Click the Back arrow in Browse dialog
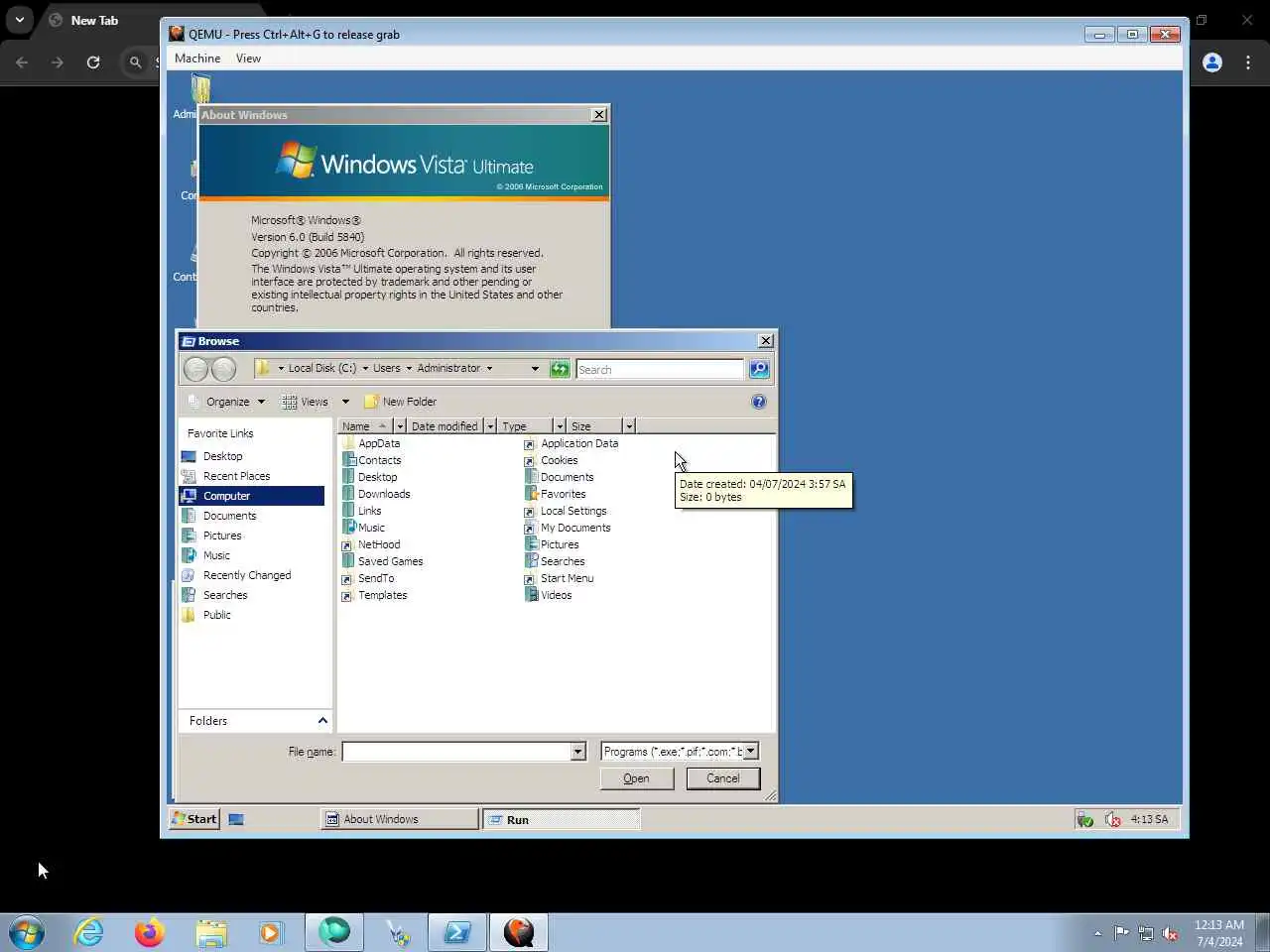1270x952 pixels. click(196, 369)
